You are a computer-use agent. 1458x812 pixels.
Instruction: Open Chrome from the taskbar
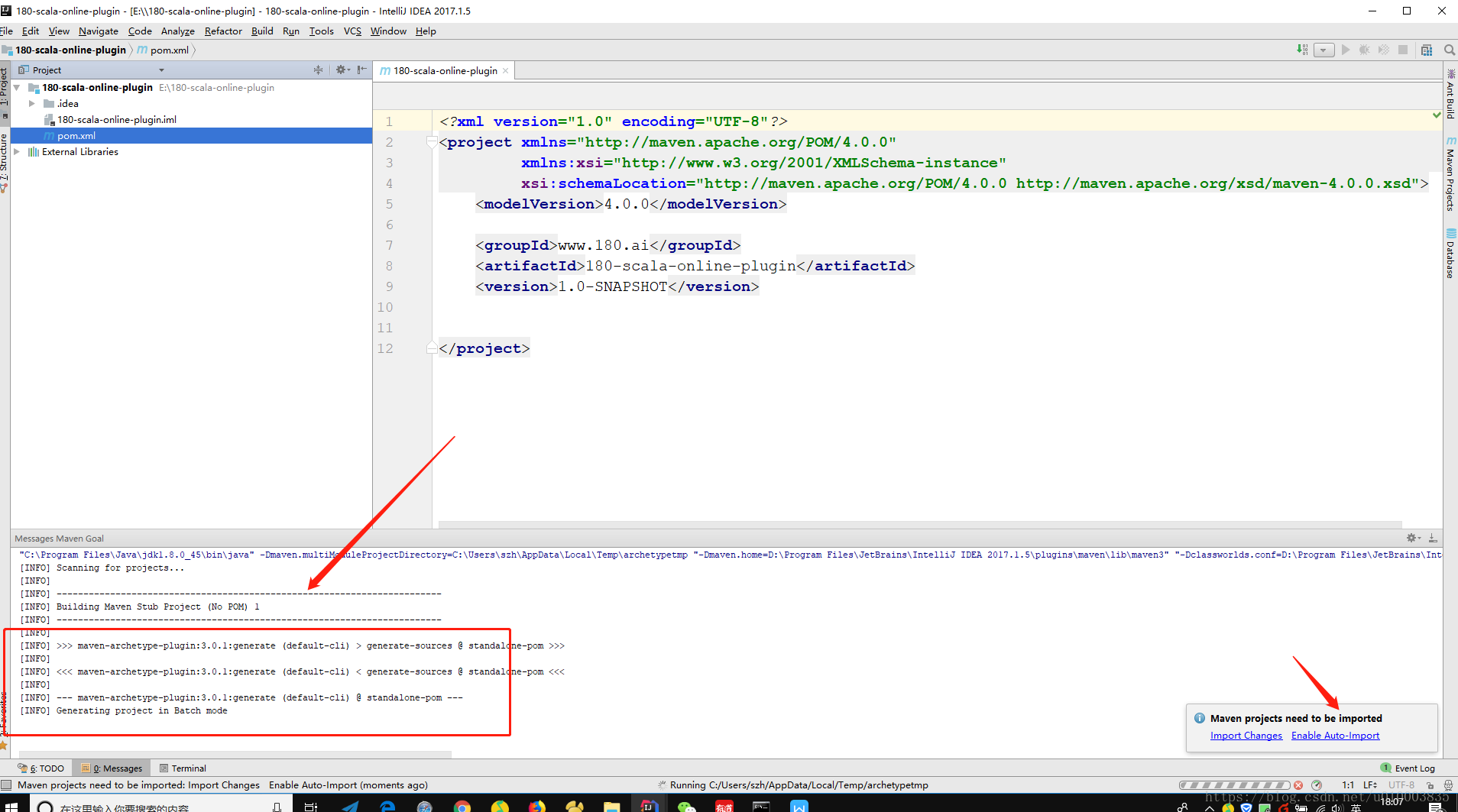[462, 807]
